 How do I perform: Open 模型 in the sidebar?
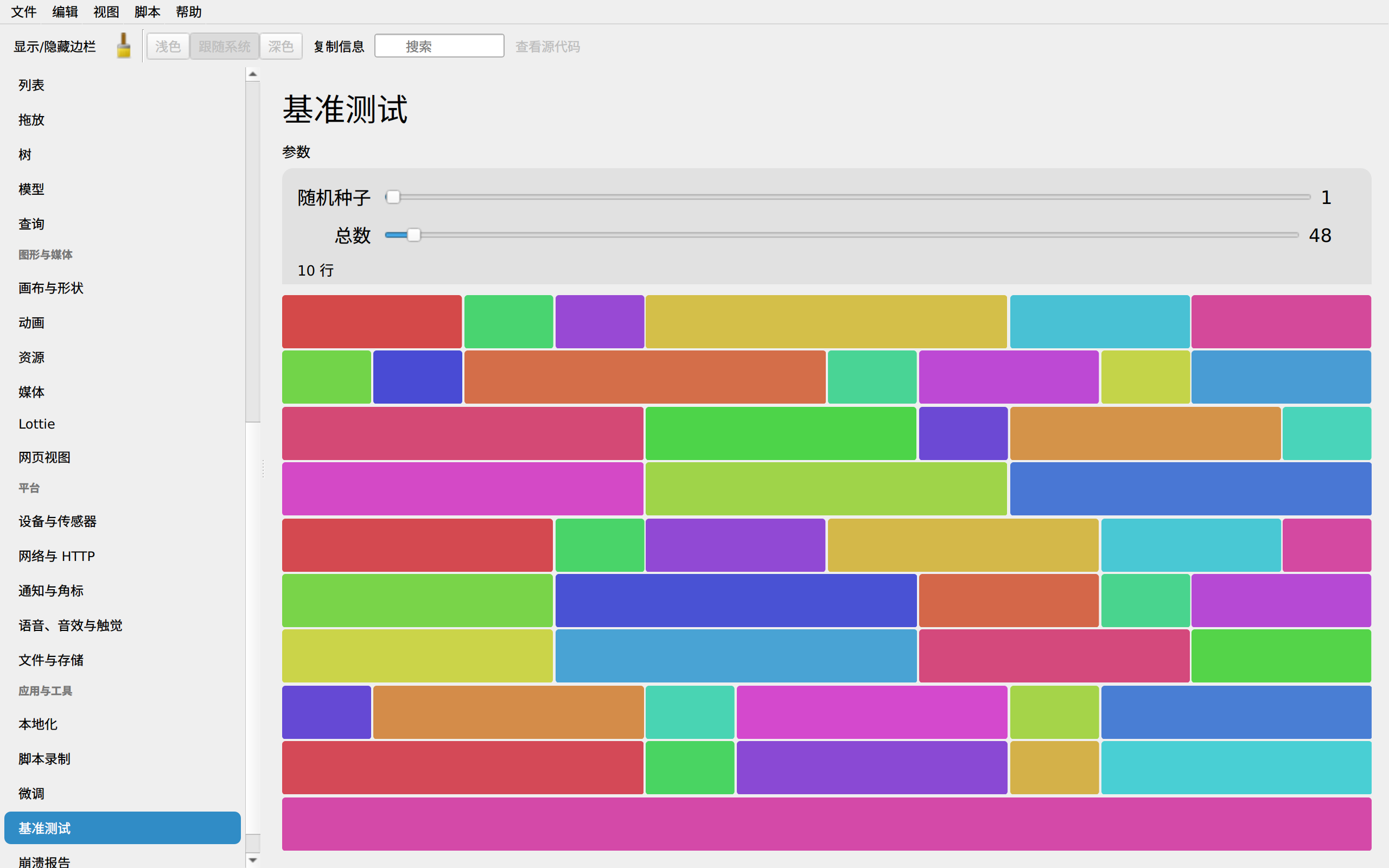(122, 189)
